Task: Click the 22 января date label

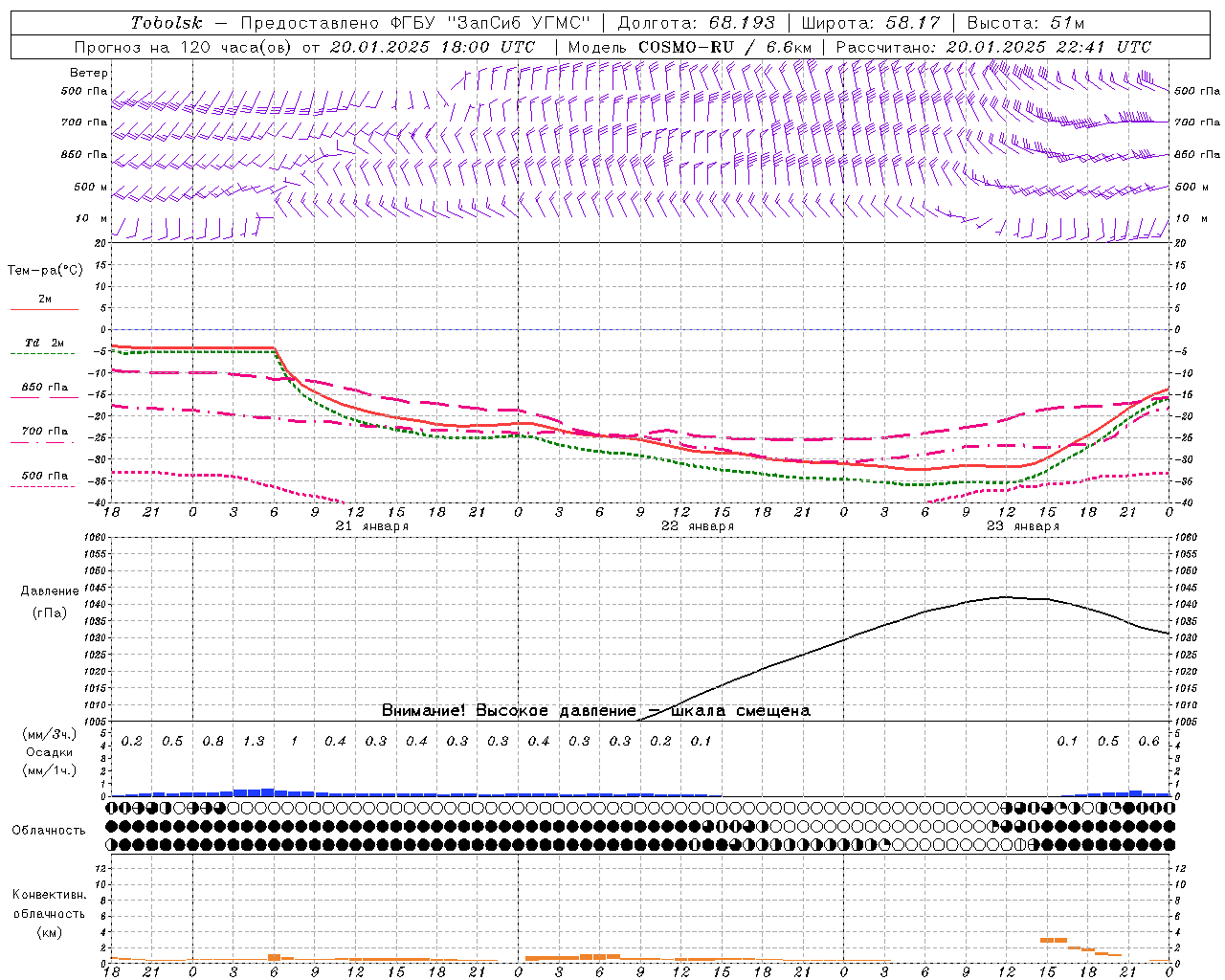Action: click(x=698, y=526)
